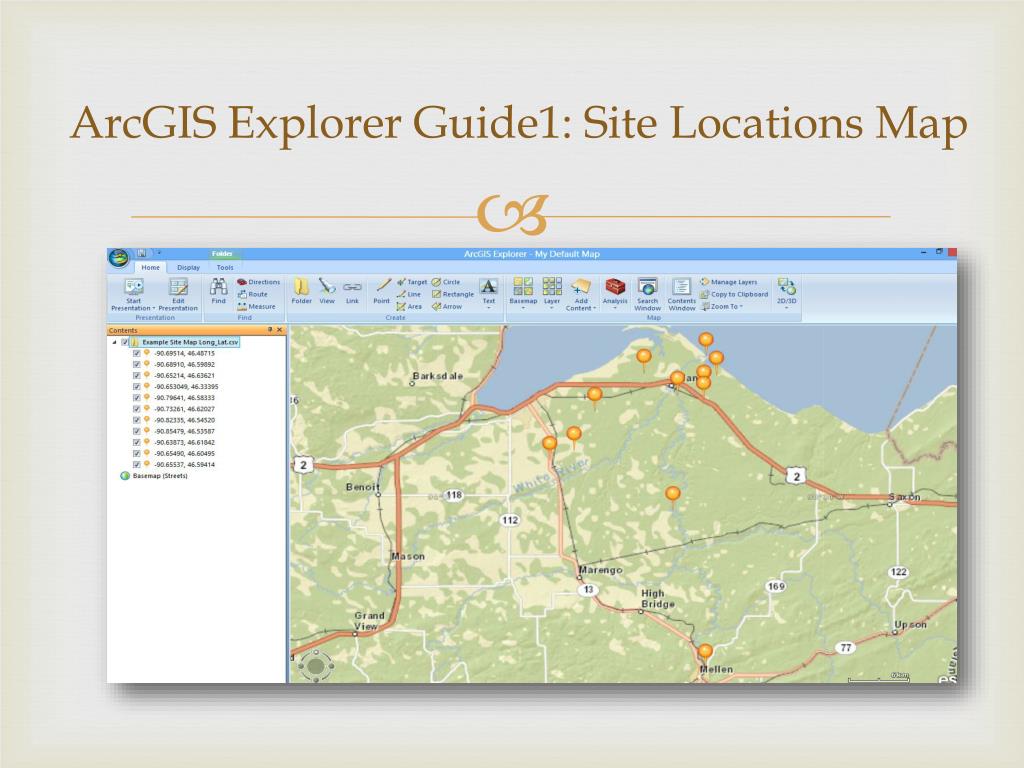Click Copy to Clipboard
The width and height of the screenshot is (1024, 768).
tap(734, 295)
